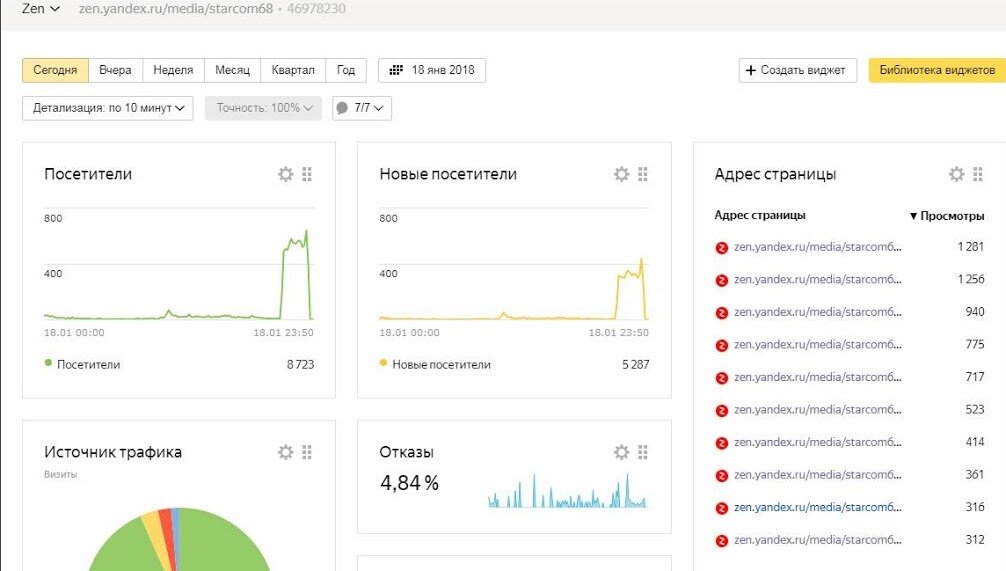
Task: Click the Создать виджет button
Action: 797,70
